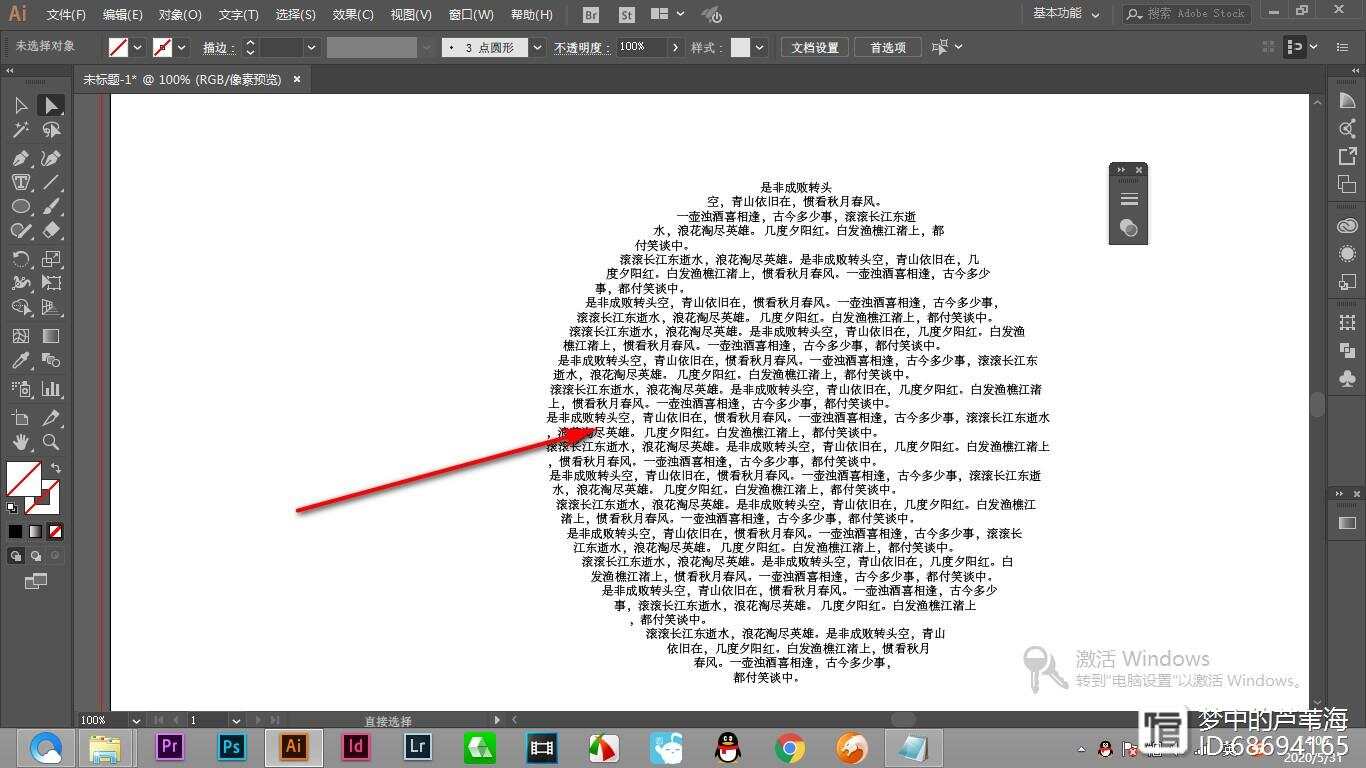1366x768 pixels.
Task: Select the Mesh tool
Action: point(20,336)
